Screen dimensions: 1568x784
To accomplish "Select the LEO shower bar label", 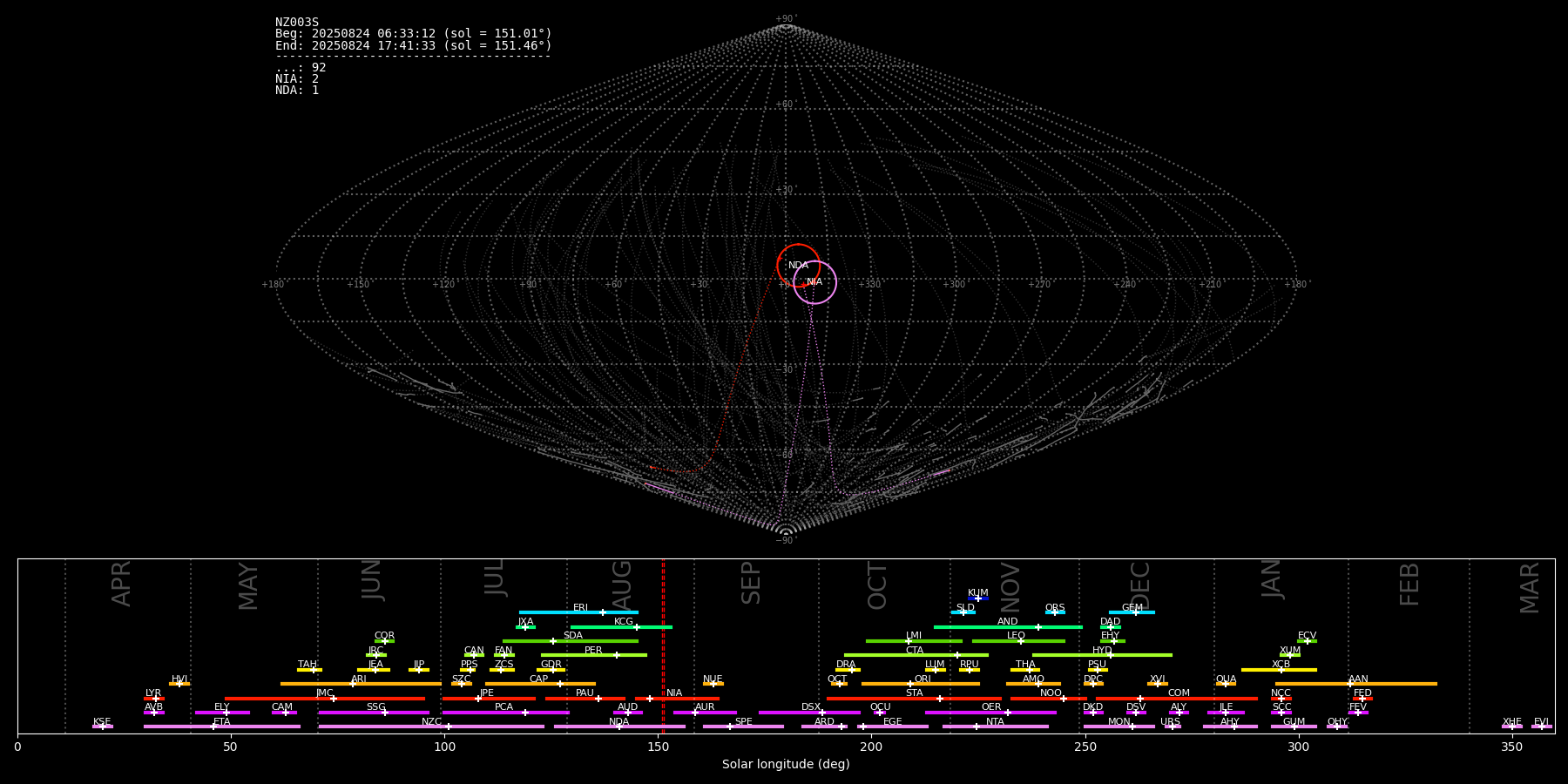I will [x=1017, y=636].
